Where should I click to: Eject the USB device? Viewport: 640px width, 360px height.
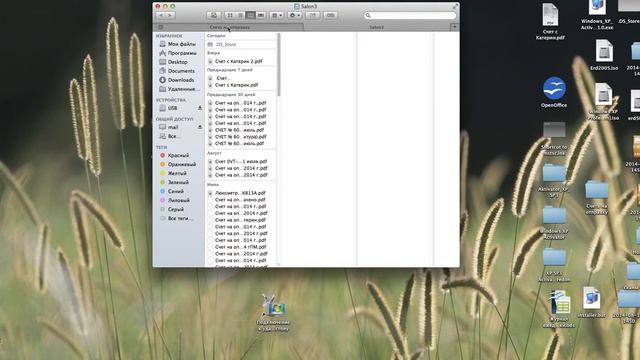point(200,108)
